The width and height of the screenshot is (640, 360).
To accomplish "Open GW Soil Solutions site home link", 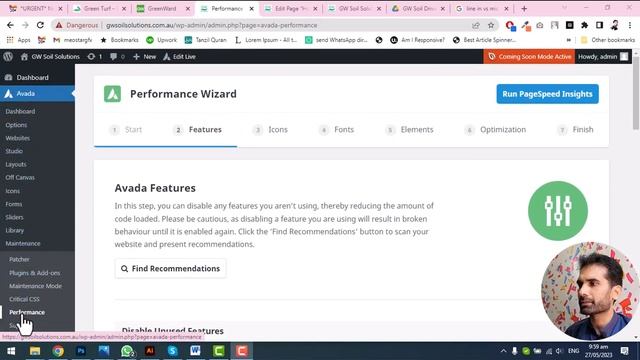I will (x=50, y=57).
